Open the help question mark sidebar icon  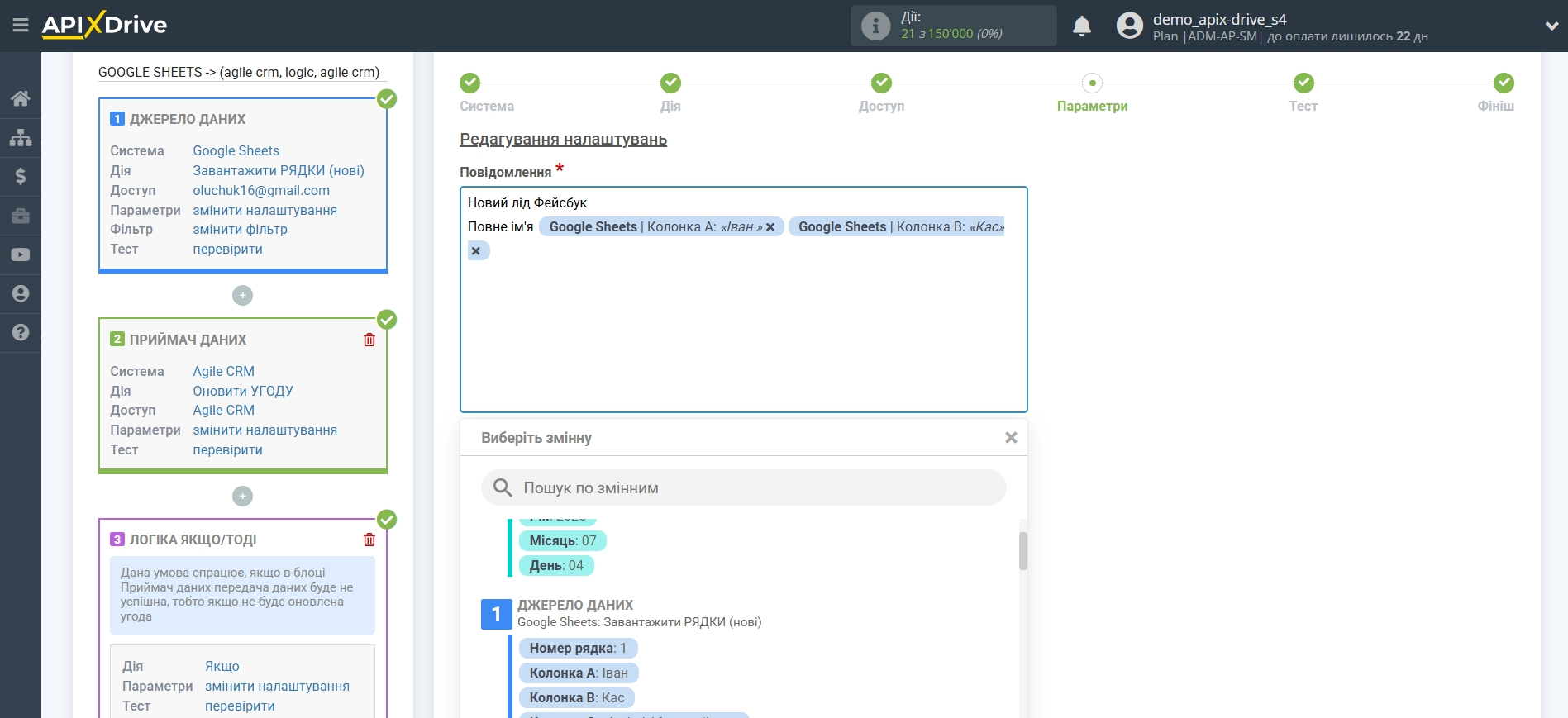pos(21,332)
